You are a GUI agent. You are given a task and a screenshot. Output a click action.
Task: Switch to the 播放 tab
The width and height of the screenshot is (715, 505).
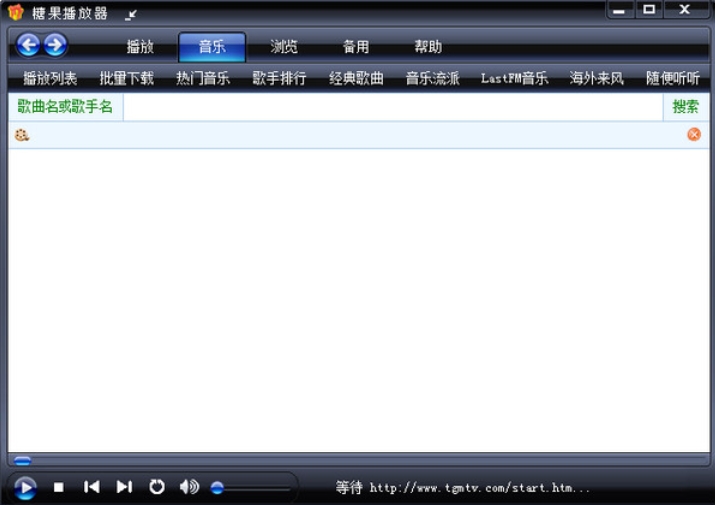(140, 47)
